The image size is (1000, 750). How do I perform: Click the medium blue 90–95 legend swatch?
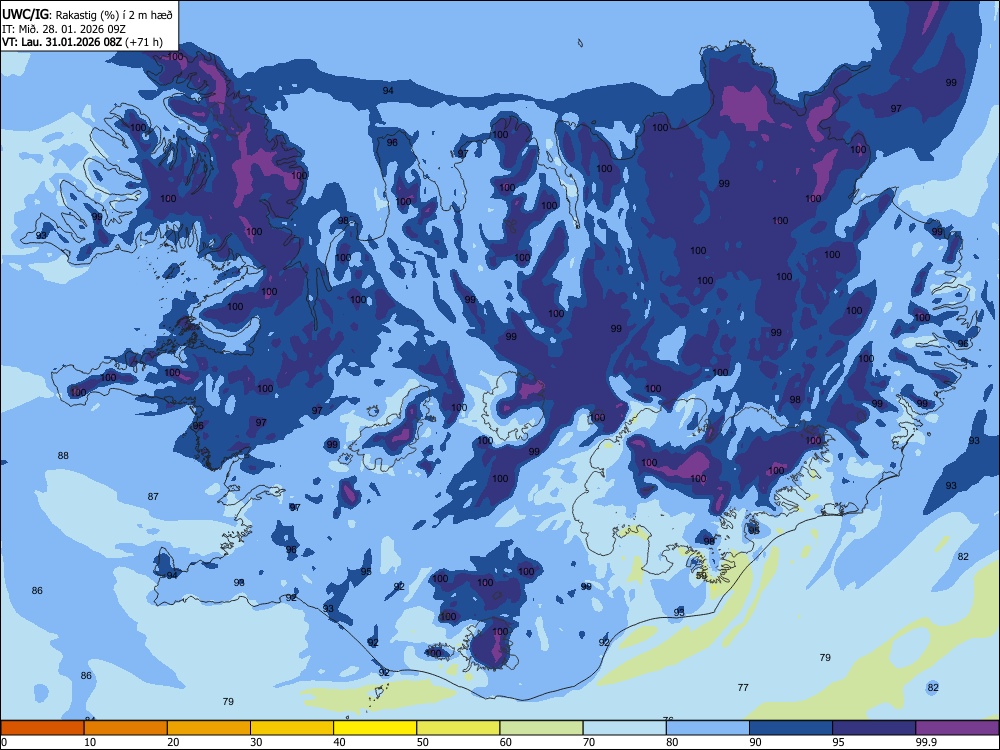[791, 728]
